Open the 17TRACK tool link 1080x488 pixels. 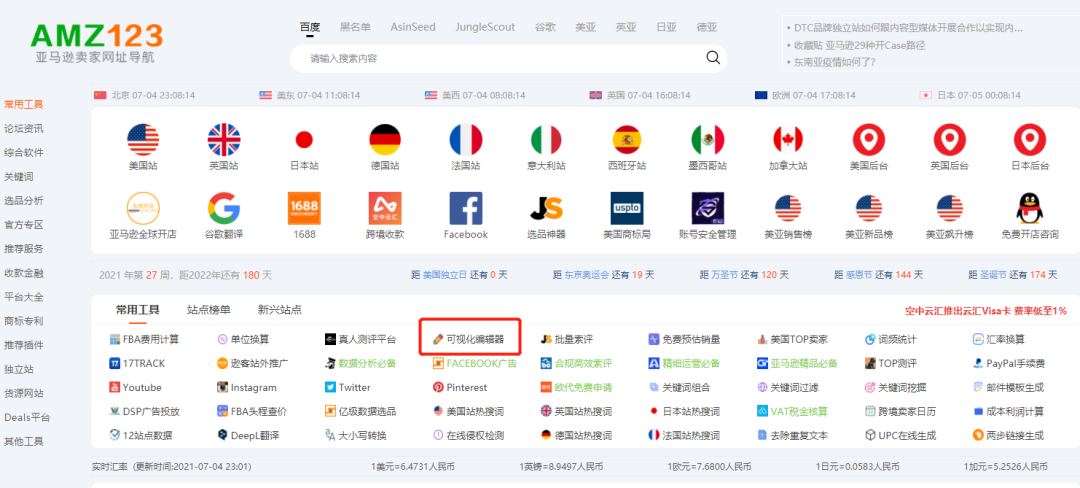(137, 363)
